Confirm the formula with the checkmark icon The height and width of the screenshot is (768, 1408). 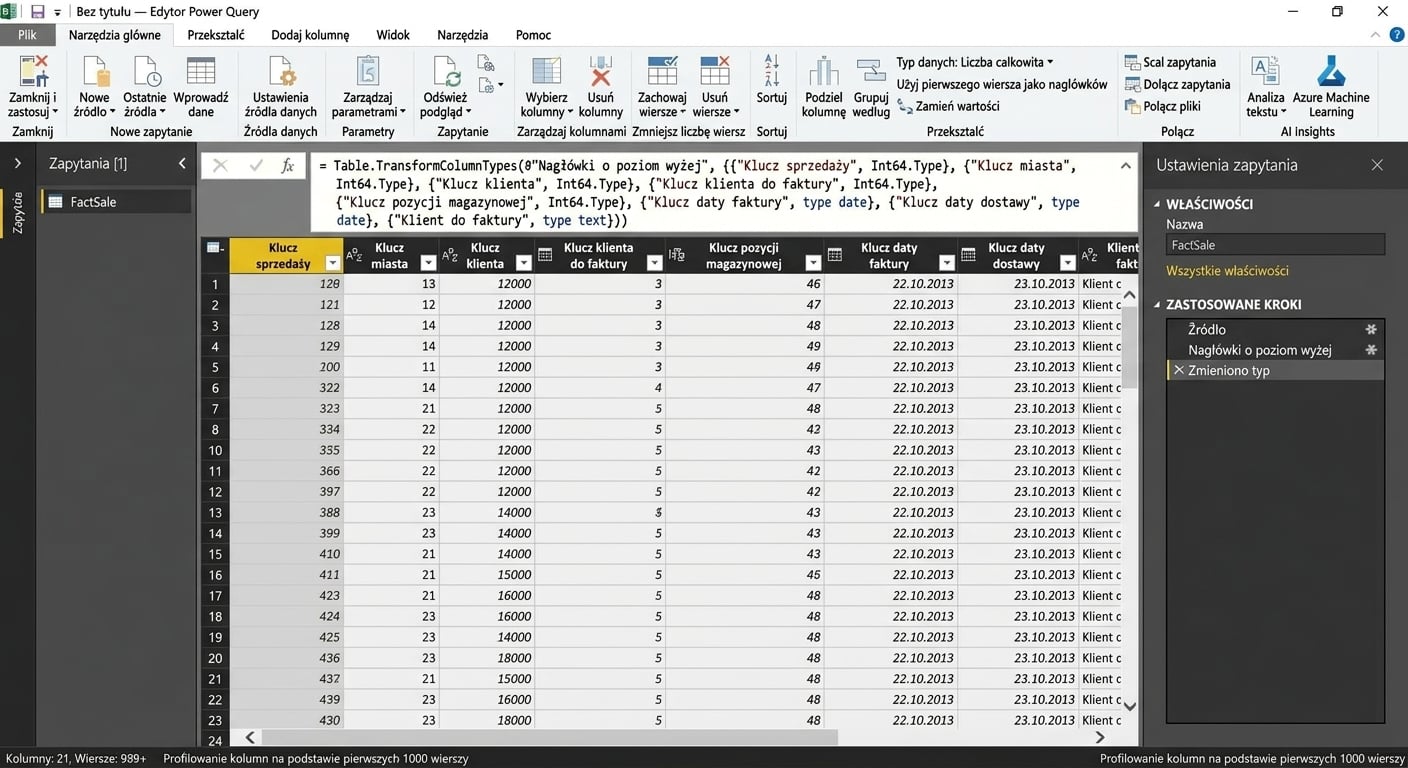click(x=256, y=166)
